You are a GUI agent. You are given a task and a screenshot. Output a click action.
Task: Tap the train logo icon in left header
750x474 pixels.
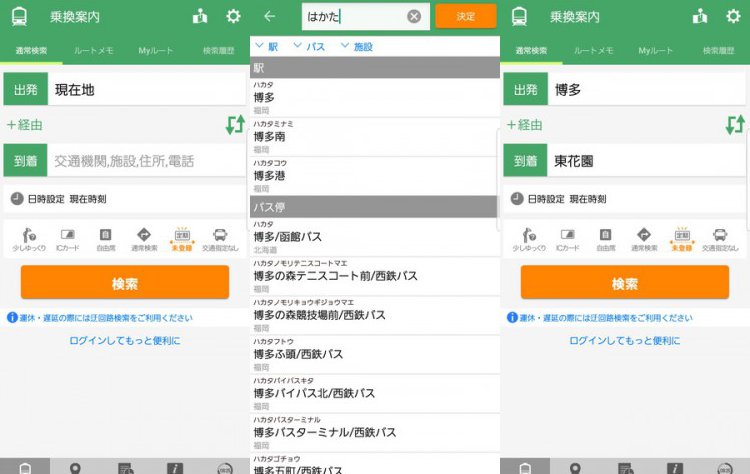pos(20,17)
